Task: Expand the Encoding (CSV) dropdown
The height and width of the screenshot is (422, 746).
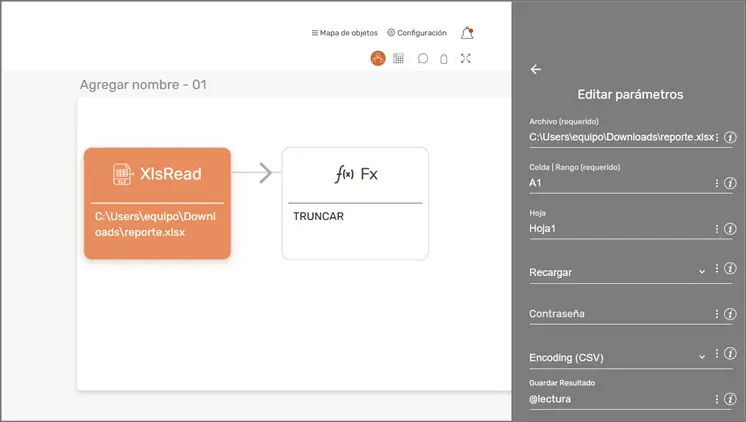Action: [702, 357]
